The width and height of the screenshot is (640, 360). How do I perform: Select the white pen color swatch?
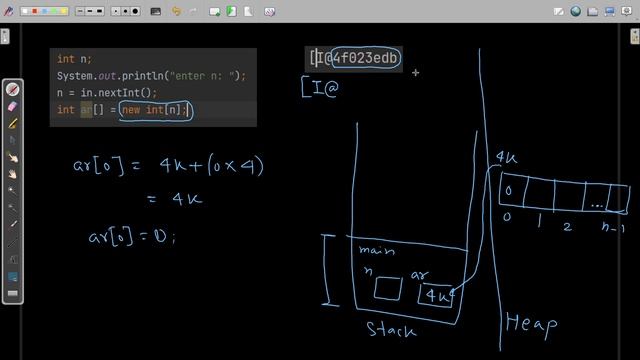25,11
